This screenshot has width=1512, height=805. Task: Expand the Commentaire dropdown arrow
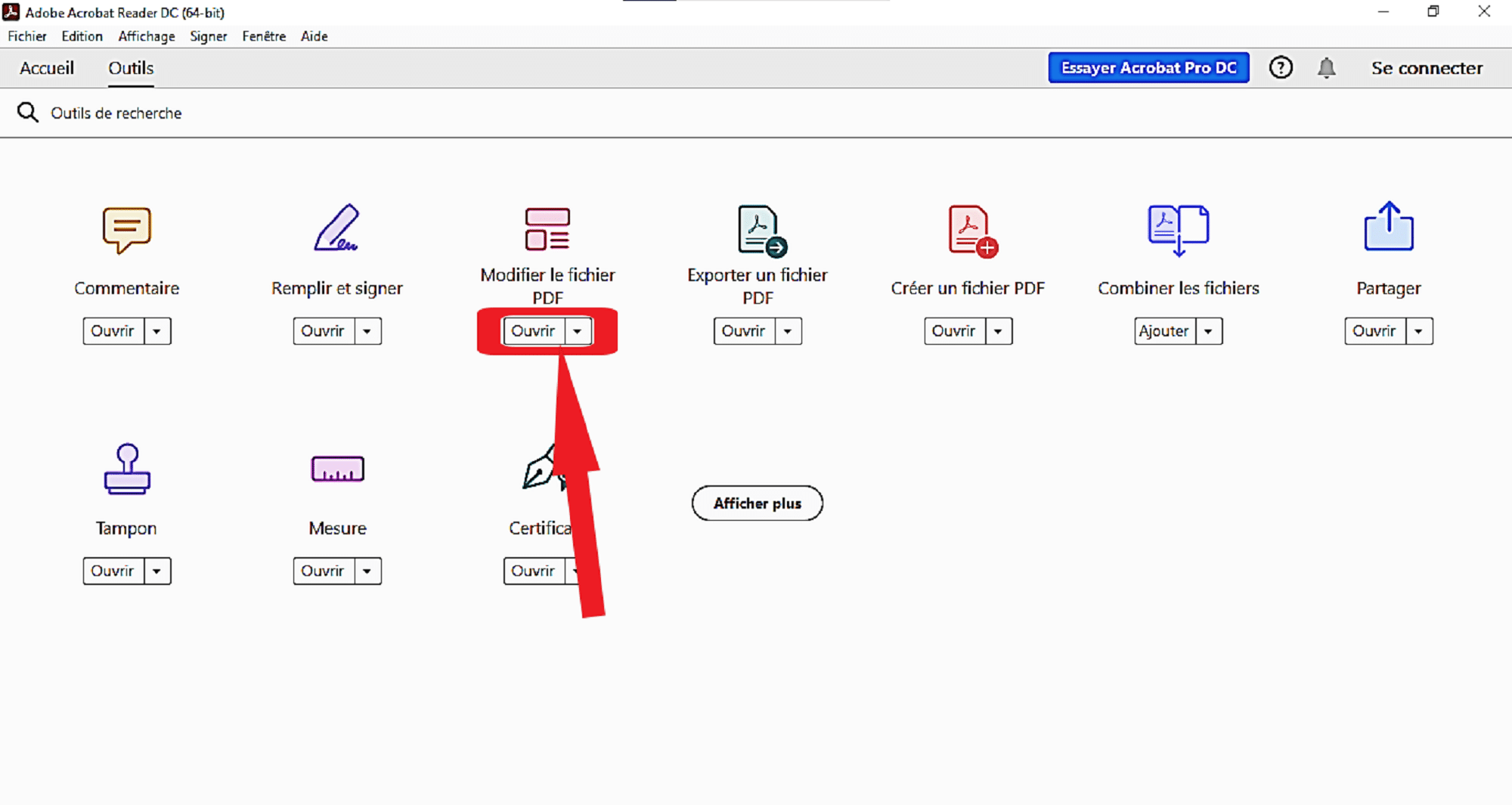[157, 331]
